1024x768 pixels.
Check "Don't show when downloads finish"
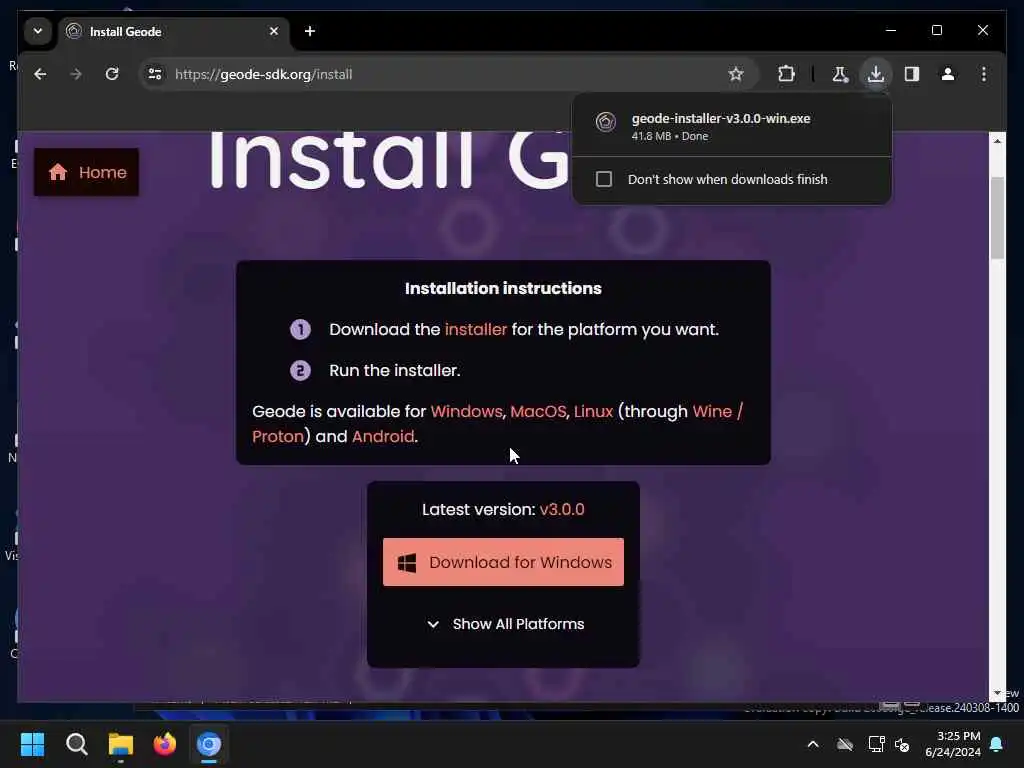604,179
